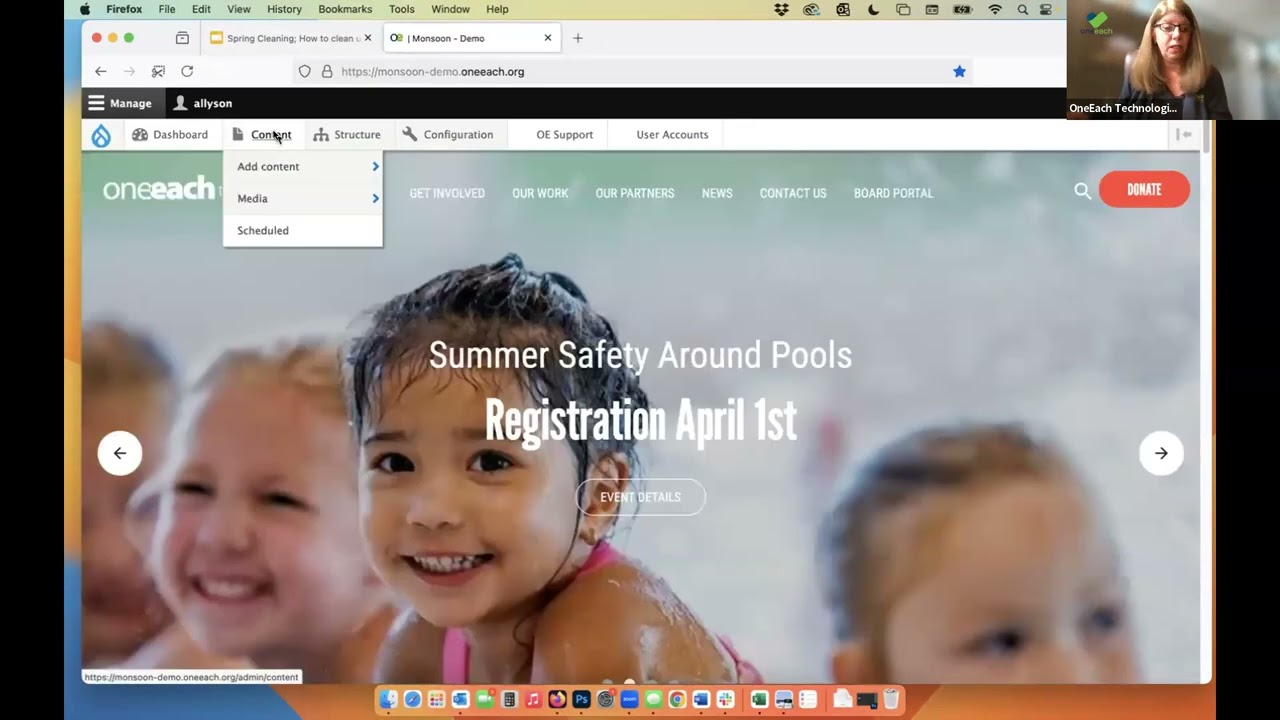Click the OneEach Technologies video thumbnail
The height and width of the screenshot is (720, 1280).
1173,60
